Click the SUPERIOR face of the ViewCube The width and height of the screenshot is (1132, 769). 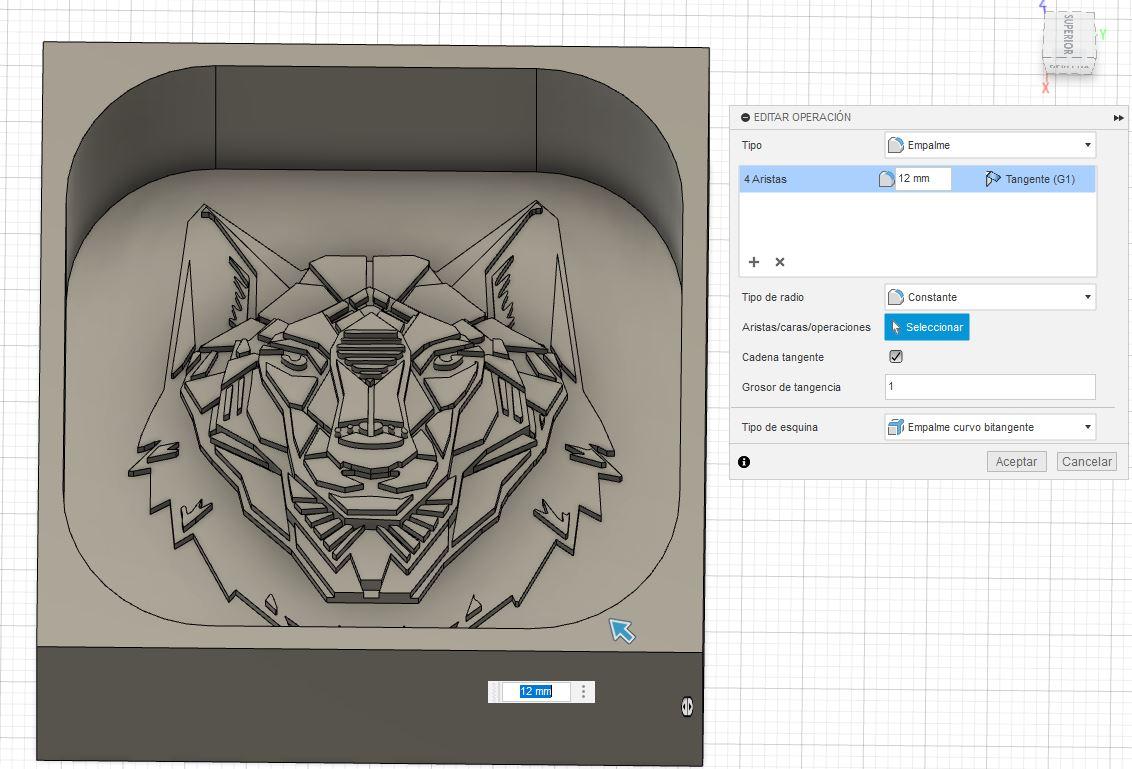(1067, 35)
